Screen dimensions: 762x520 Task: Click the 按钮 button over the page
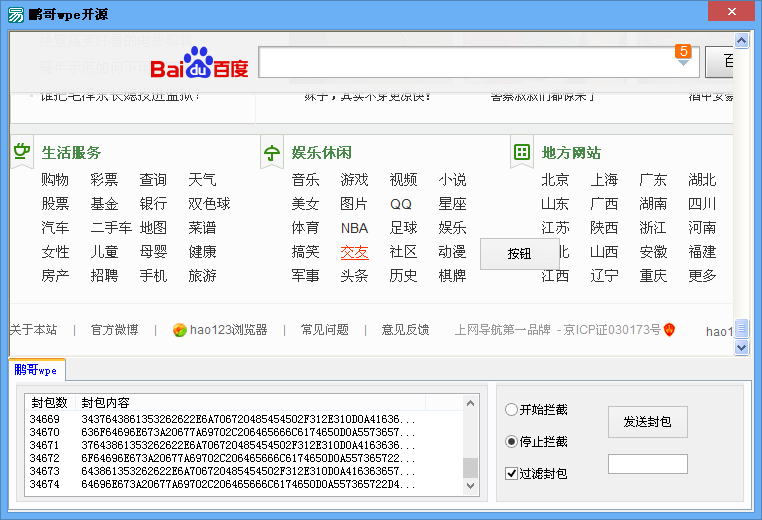click(519, 254)
